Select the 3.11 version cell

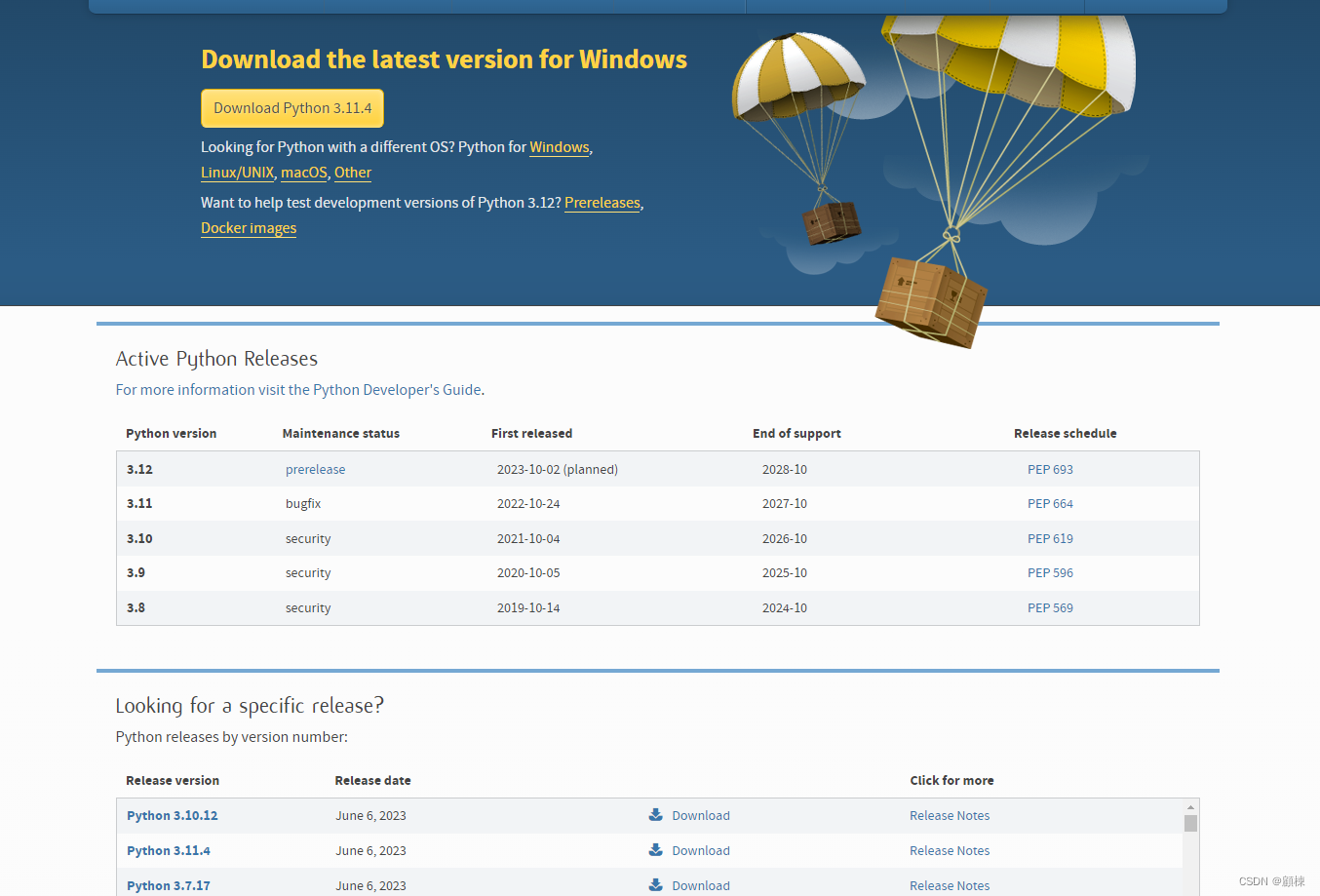pos(139,504)
